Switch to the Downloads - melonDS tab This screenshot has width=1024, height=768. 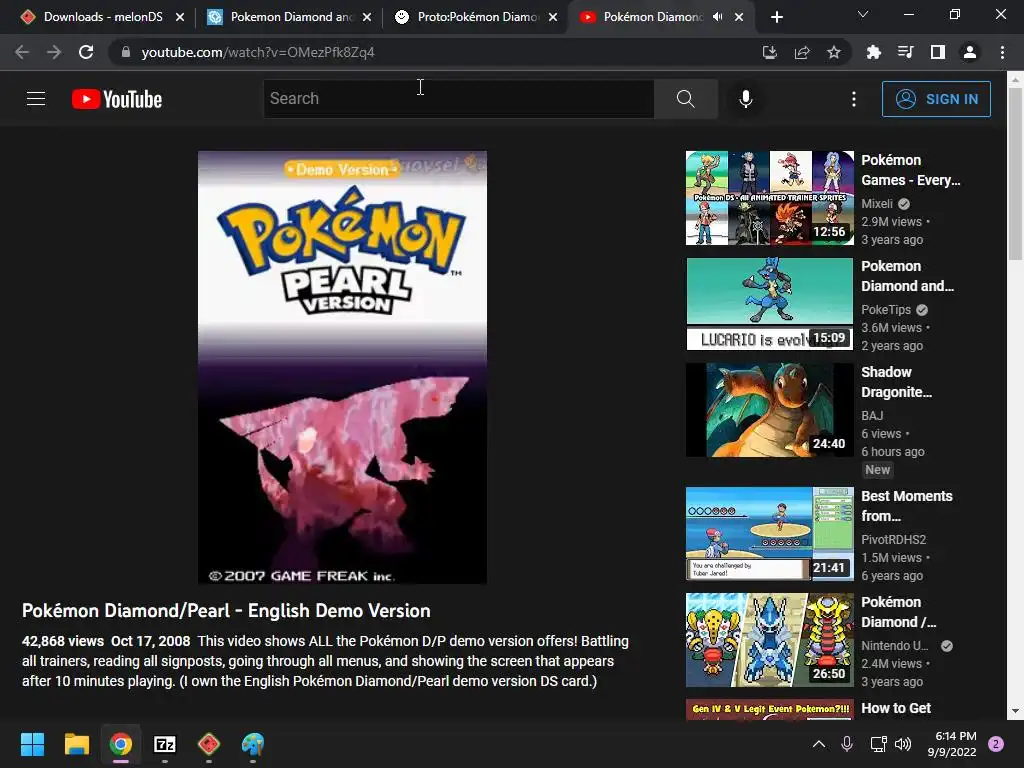coord(103,17)
